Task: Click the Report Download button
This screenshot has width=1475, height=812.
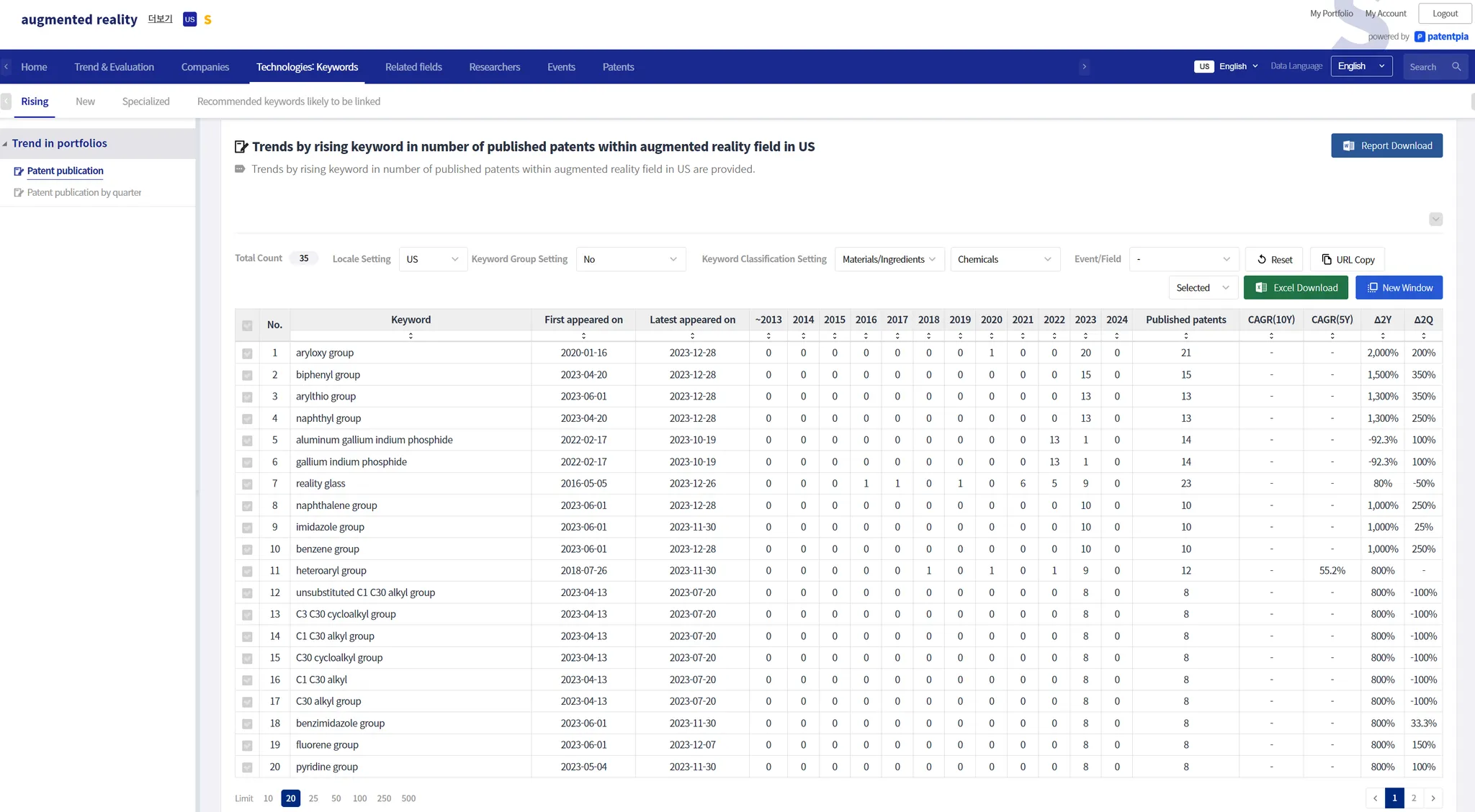Action: point(1386,145)
